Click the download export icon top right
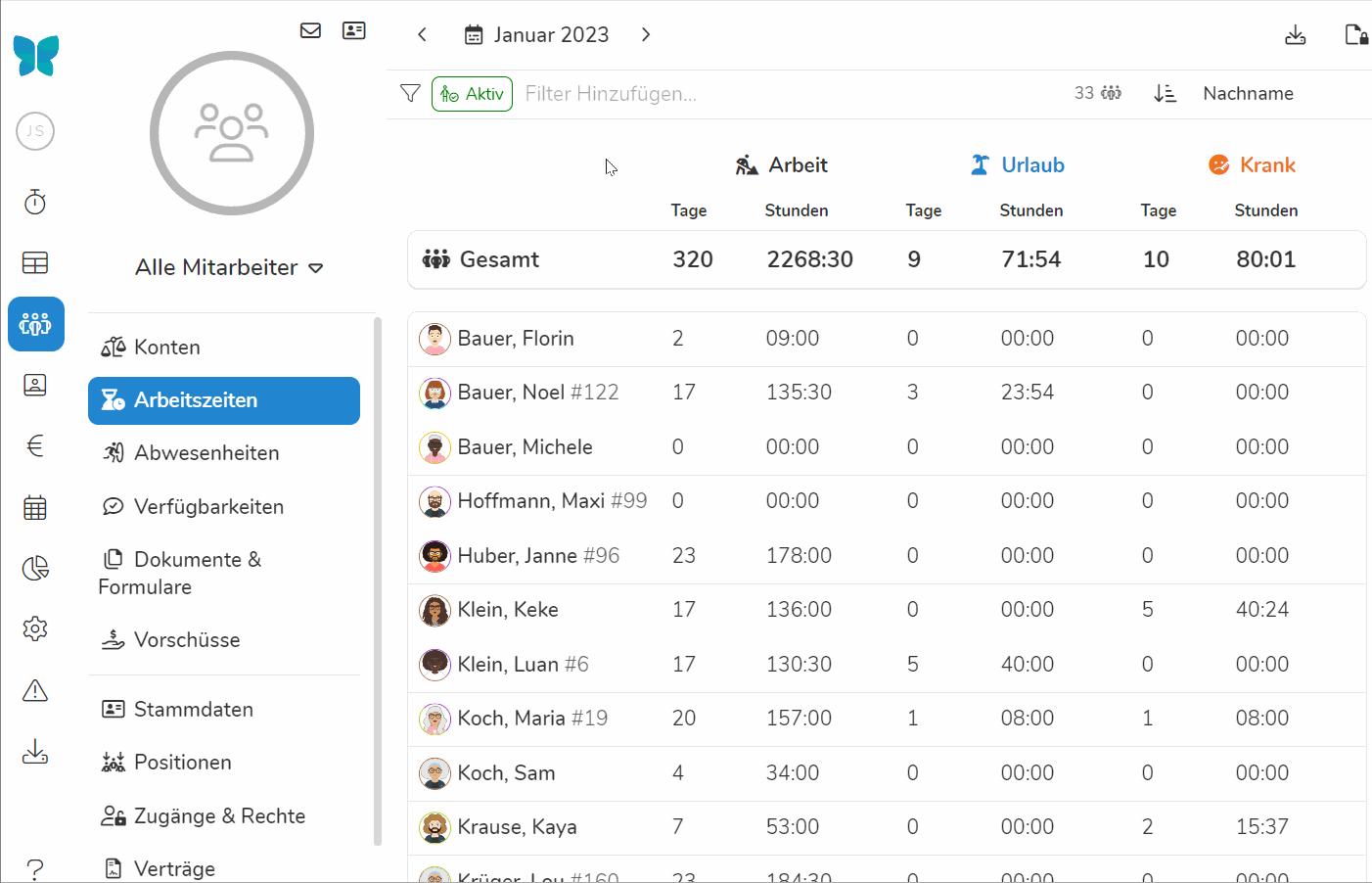The width and height of the screenshot is (1372, 883). click(x=1295, y=35)
